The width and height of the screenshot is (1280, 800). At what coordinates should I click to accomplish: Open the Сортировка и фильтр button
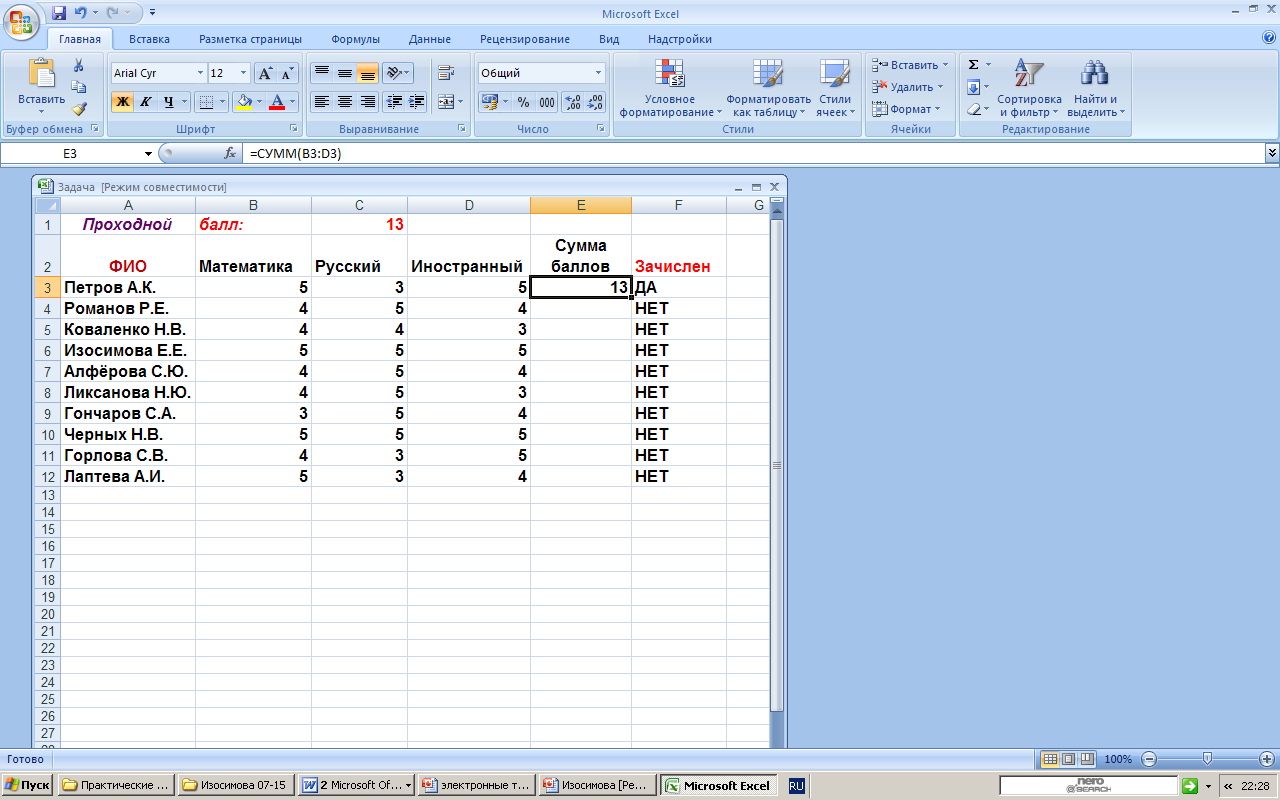click(1028, 89)
